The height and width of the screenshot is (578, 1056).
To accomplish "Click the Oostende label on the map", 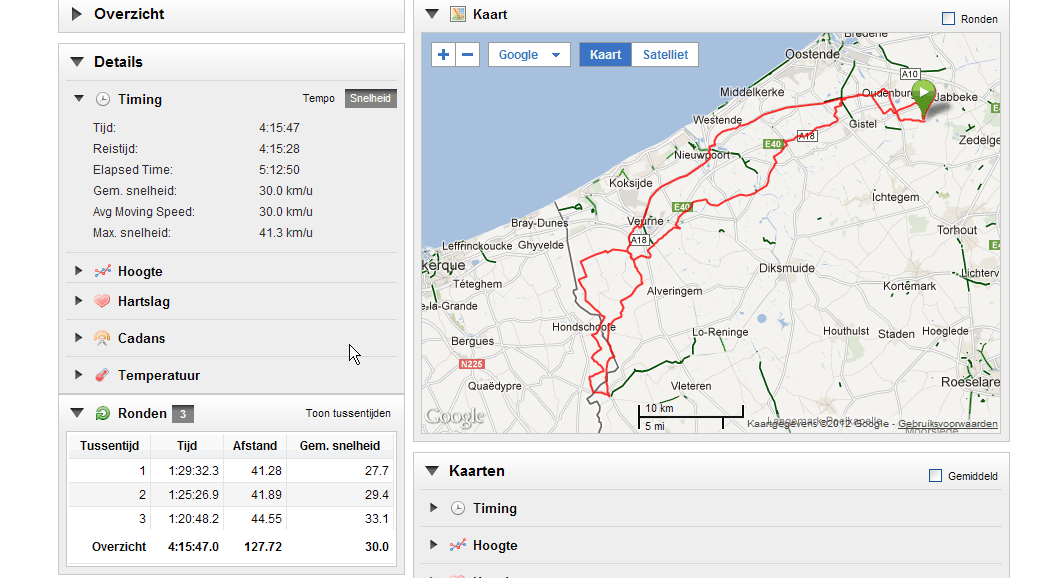I will (x=812, y=54).
